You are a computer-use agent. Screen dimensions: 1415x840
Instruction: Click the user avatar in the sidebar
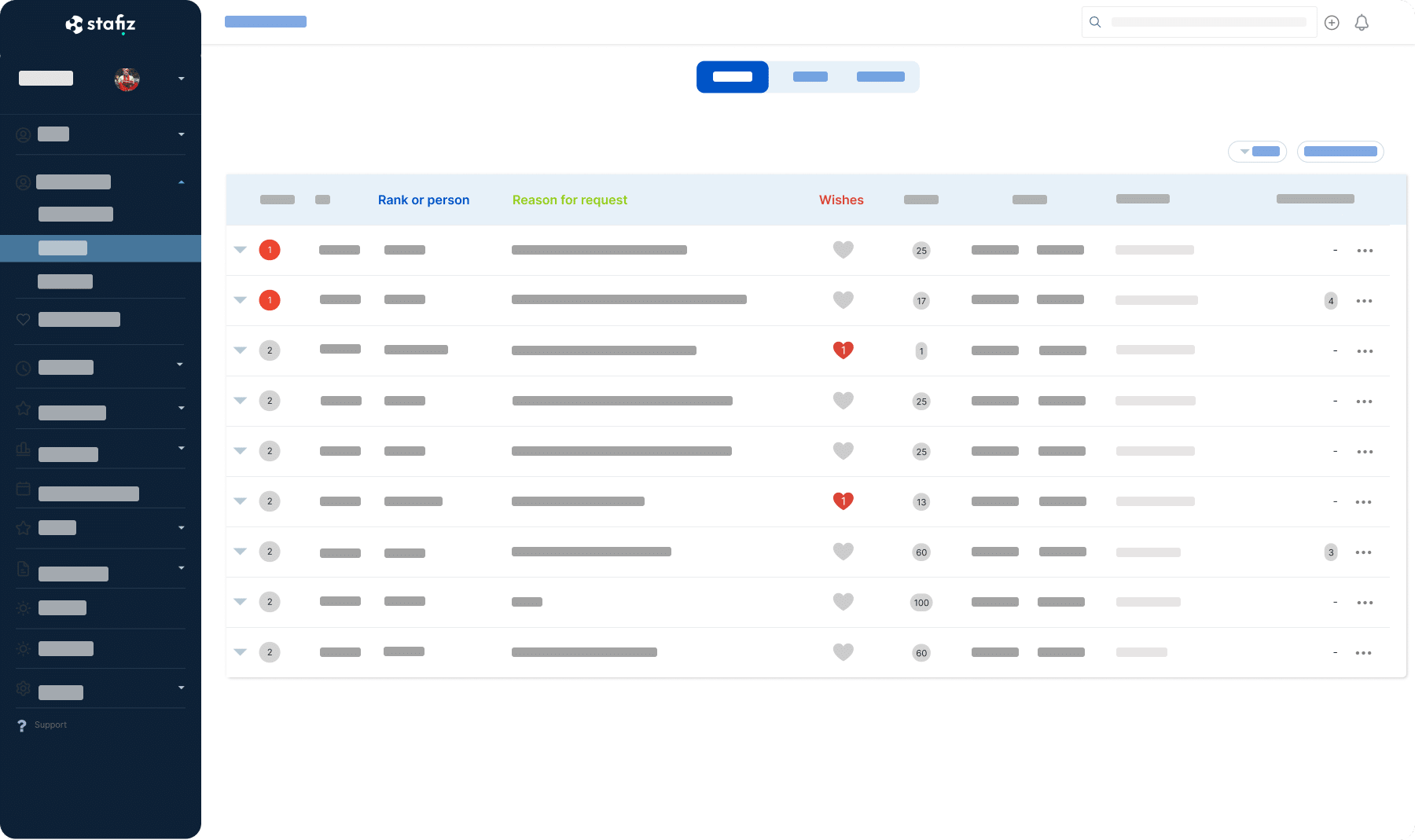pos(127,79)
